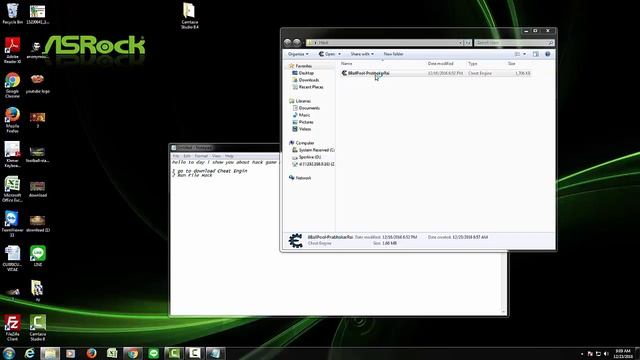This screenshot has width=640, height=360.
Task: Toggle the preview pane button in Explorer
Action: click(x=536, y=54)
